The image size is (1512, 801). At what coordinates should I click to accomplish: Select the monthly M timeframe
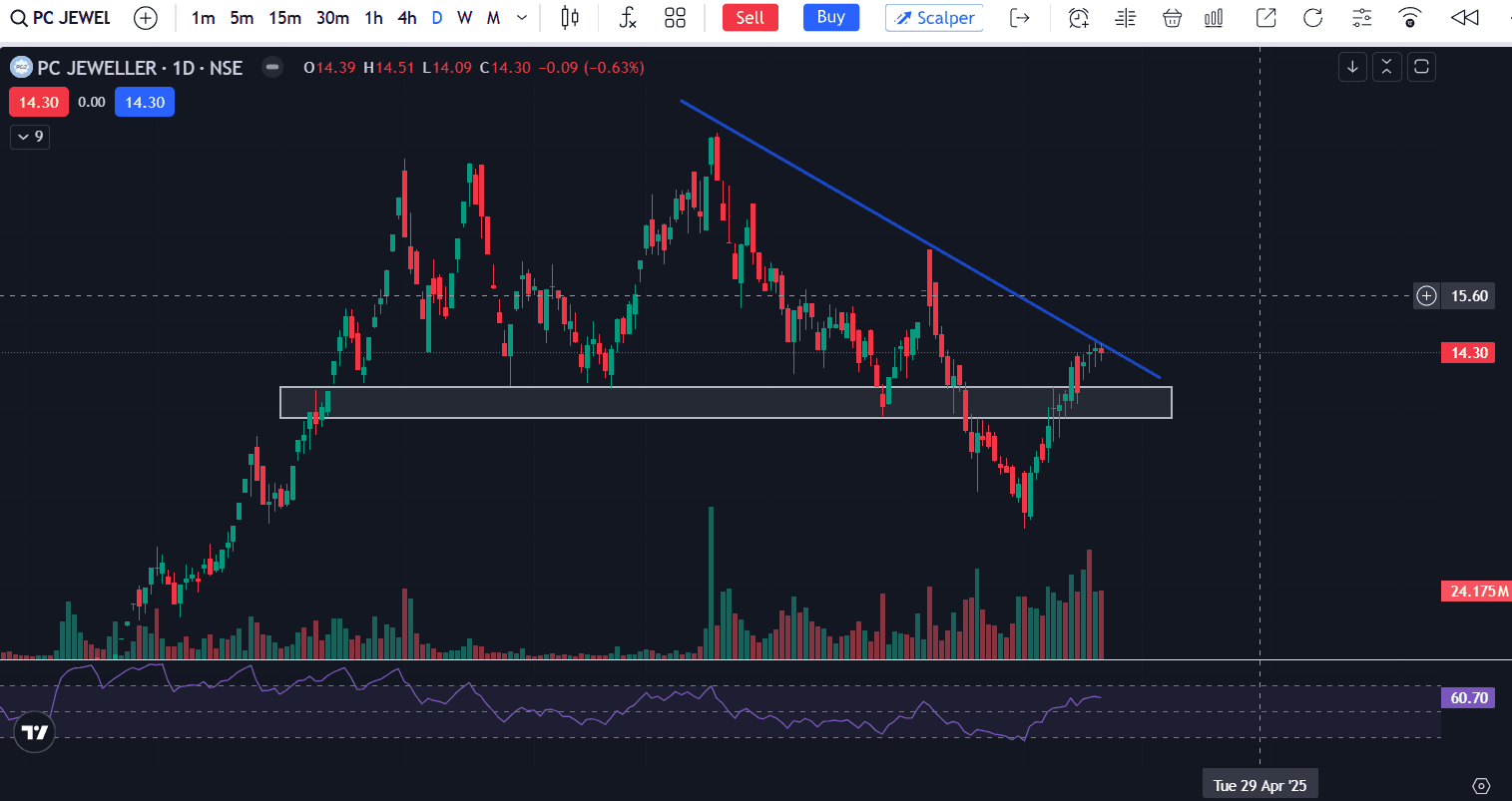pyautogui.click(x=493, y=18)
